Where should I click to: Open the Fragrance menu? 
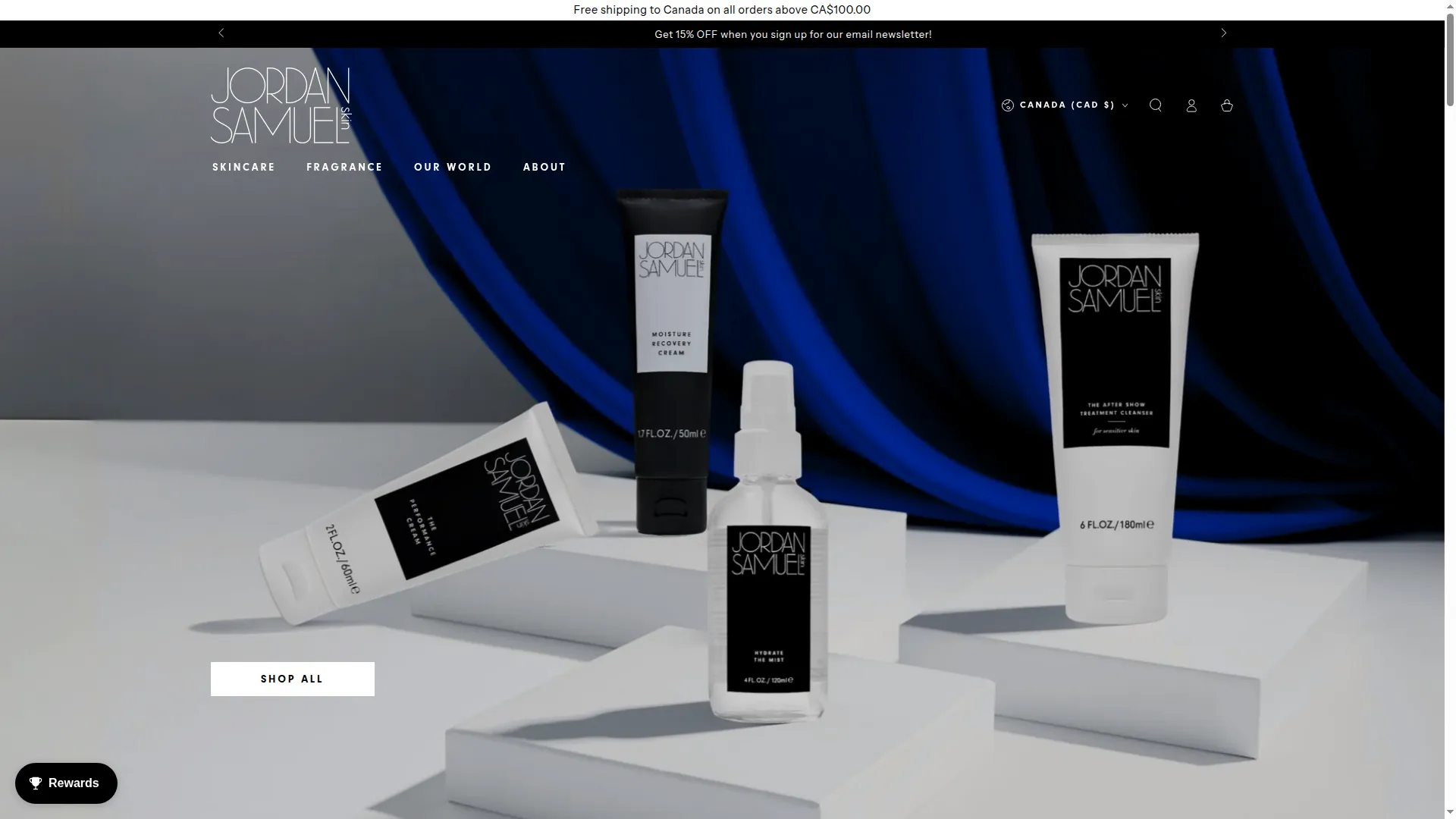tap(344, 167)
